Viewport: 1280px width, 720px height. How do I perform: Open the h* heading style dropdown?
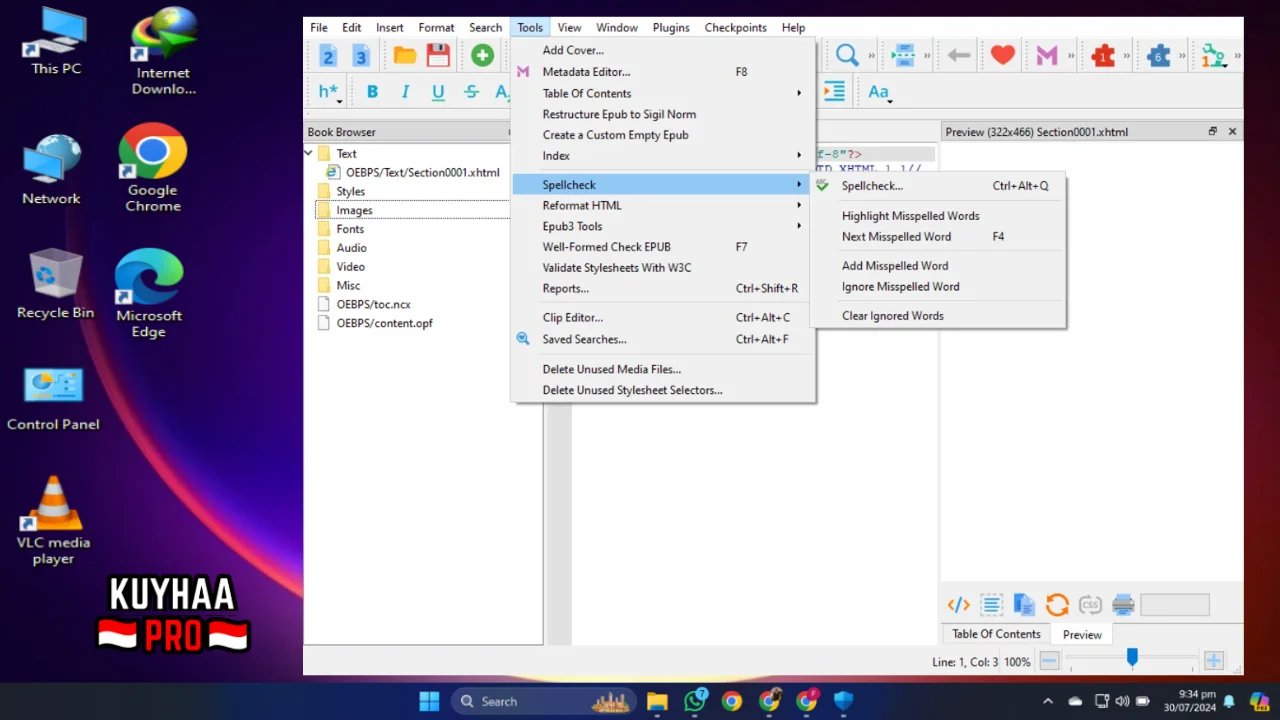pos(330,92)
